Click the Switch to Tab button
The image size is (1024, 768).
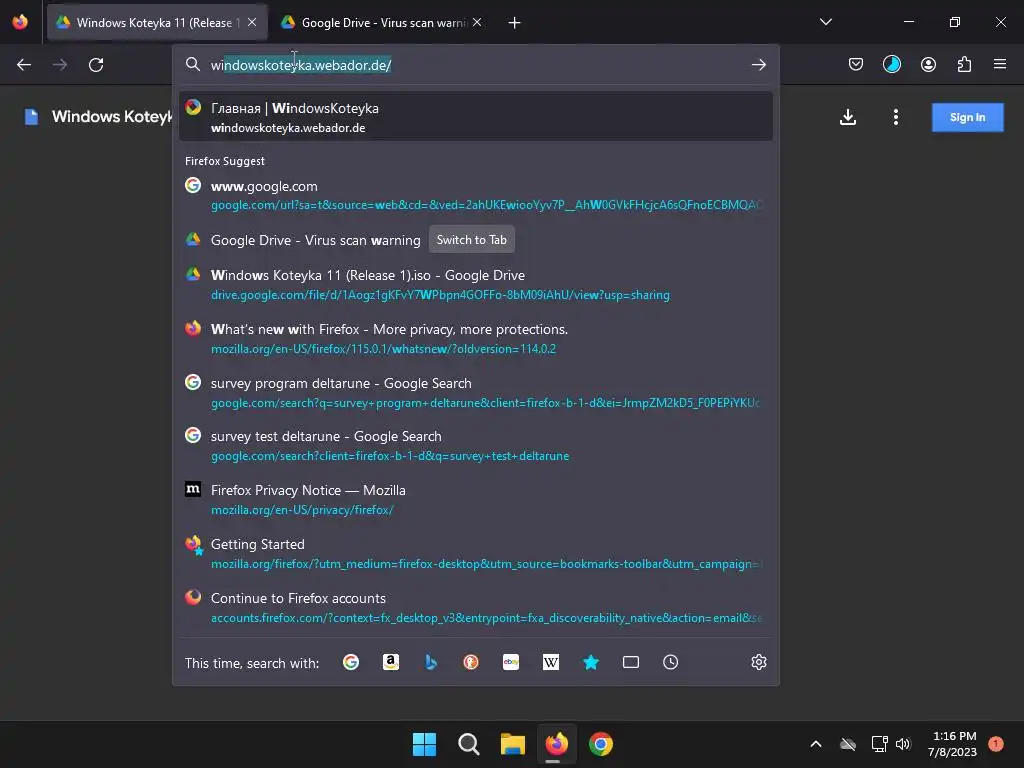(472, 240)
